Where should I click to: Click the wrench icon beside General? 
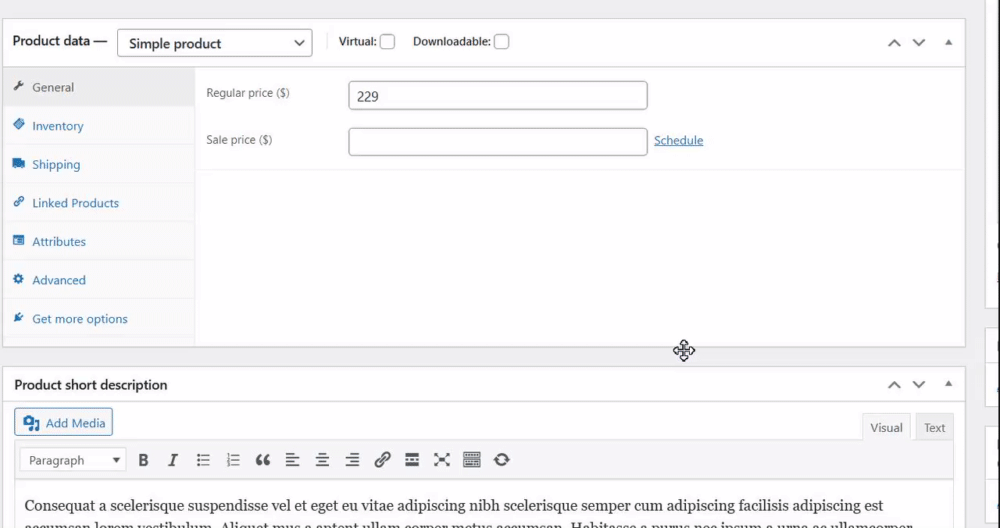click(x=18, y=86)
